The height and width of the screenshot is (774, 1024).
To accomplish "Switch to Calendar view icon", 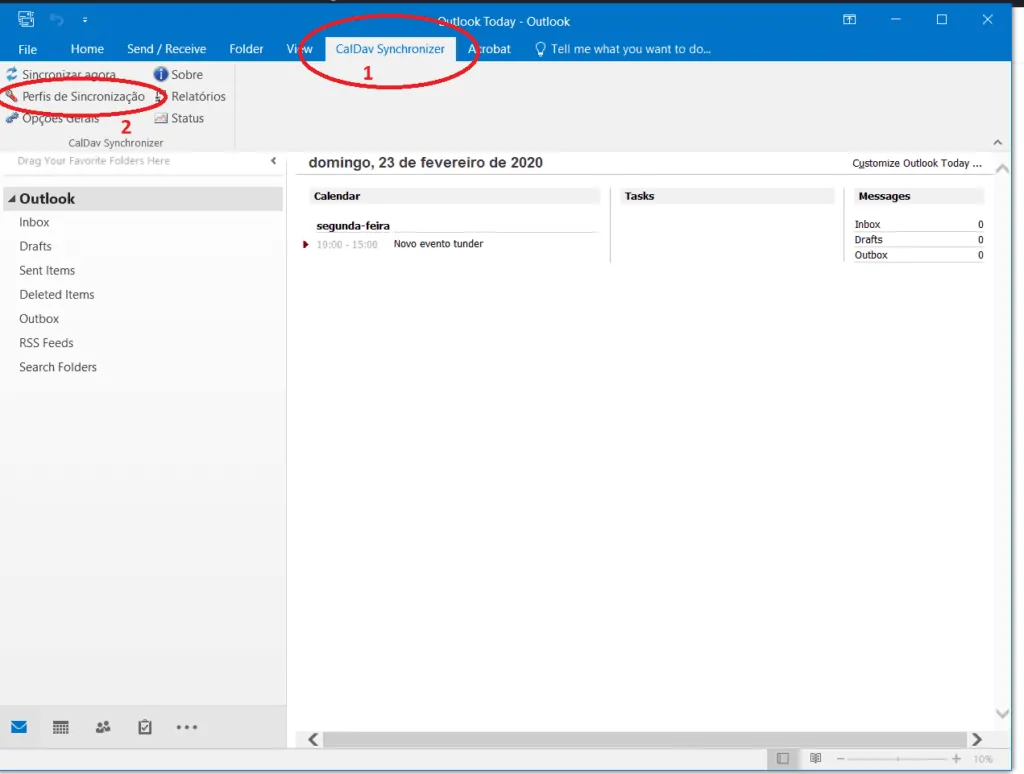I will [x=61, y=727].
